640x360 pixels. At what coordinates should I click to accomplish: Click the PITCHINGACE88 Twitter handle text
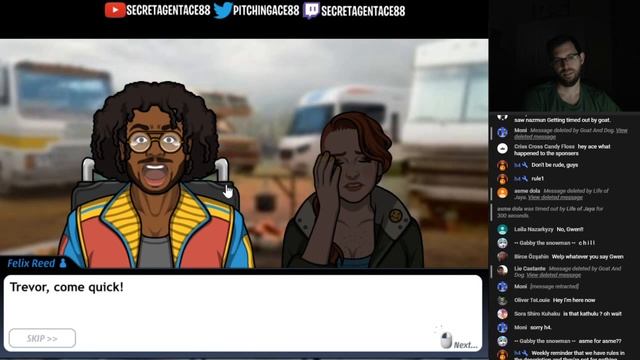click(266, 11)
